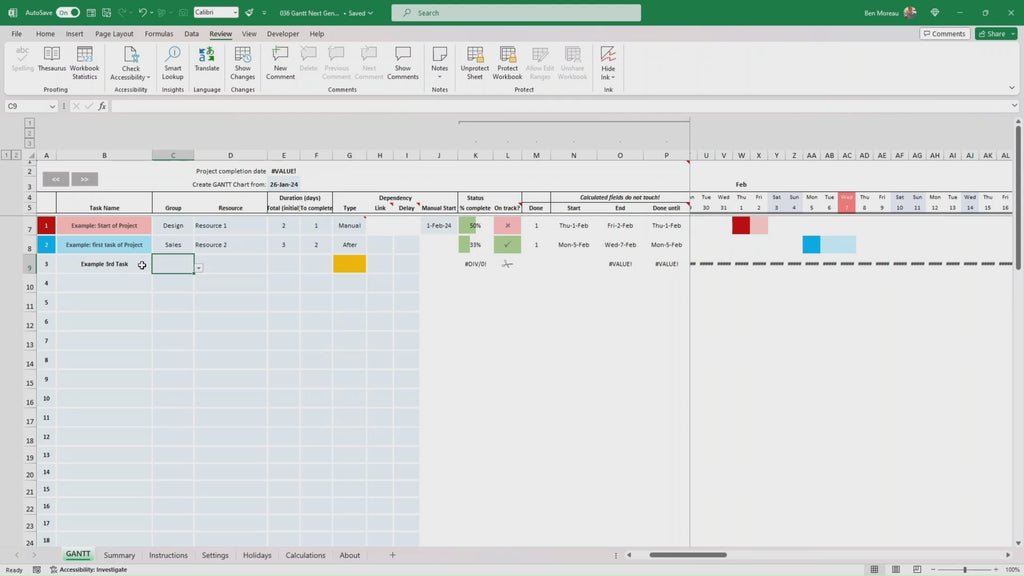The image size is (1024, 576).
Task: Expand the Check Accessibility dropdown
Action: [x=131, y=77]
